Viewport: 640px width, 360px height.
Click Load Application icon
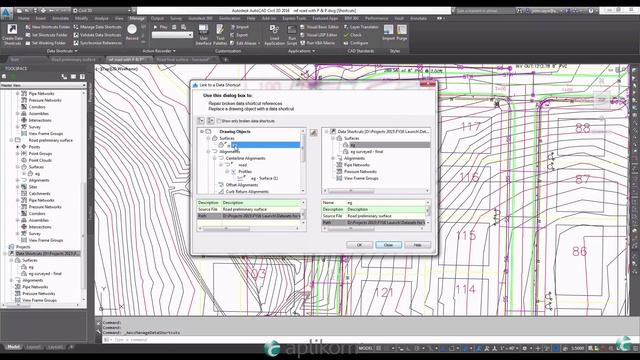[x=274, y=34]
